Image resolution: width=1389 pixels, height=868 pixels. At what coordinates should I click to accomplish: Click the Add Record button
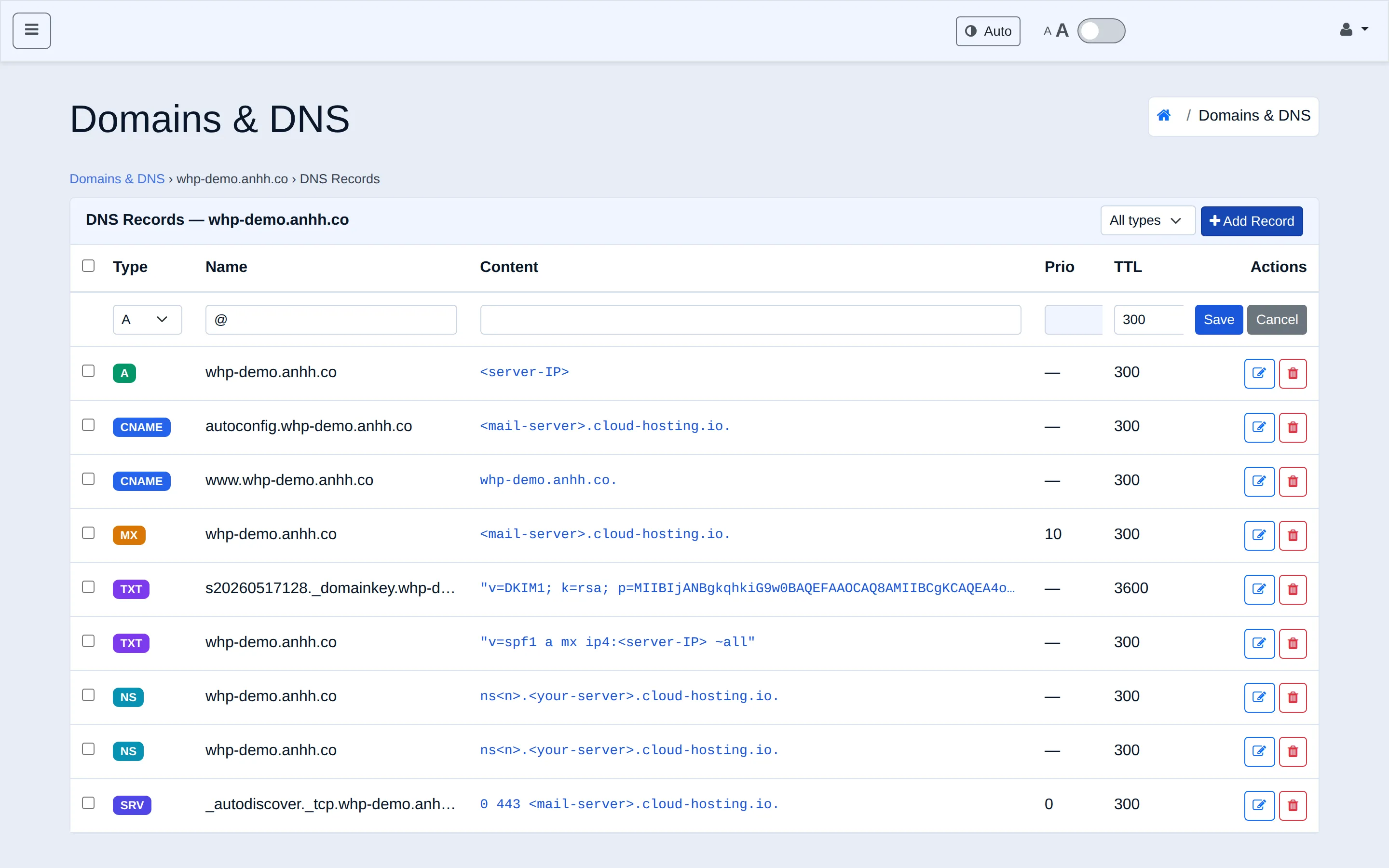[x=1251, y=221]
